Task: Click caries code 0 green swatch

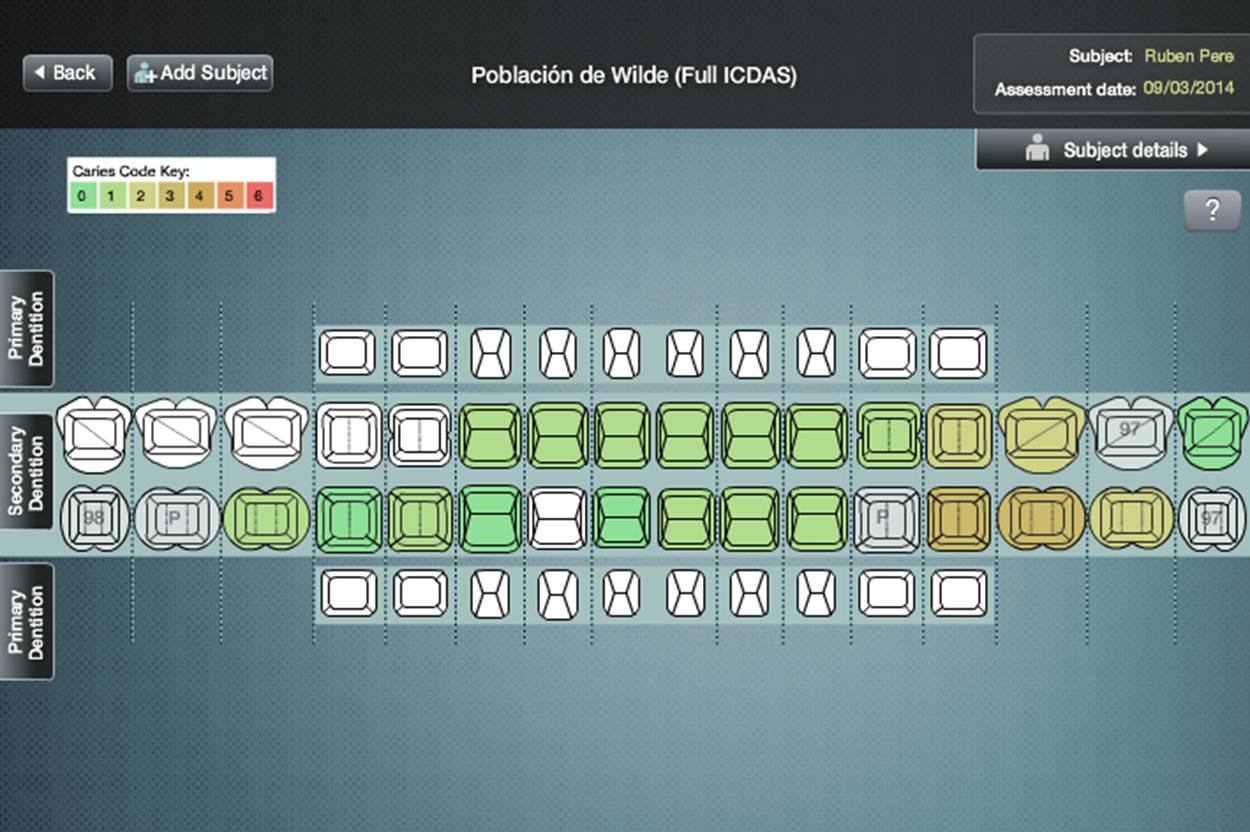Action: [82, 196]
